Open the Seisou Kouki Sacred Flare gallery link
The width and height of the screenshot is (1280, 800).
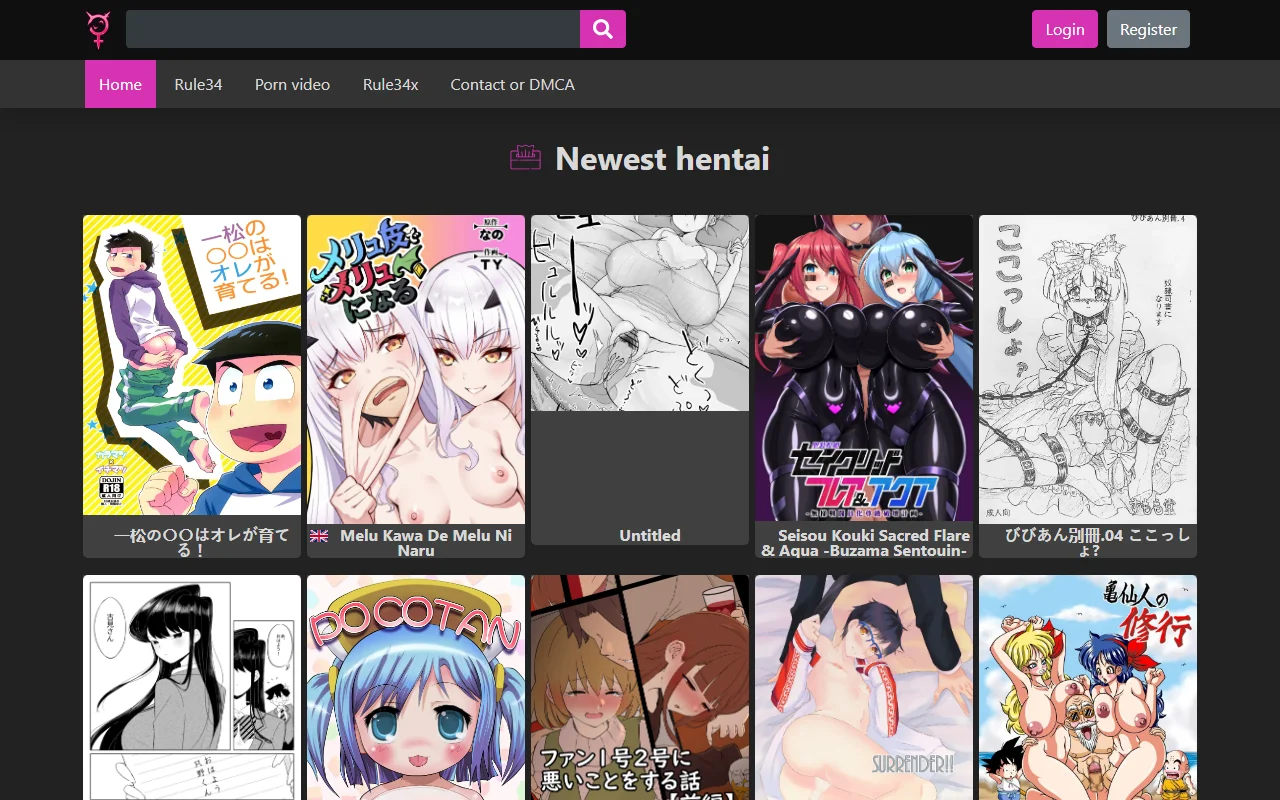pyautogui.click(x=863, y=542)
